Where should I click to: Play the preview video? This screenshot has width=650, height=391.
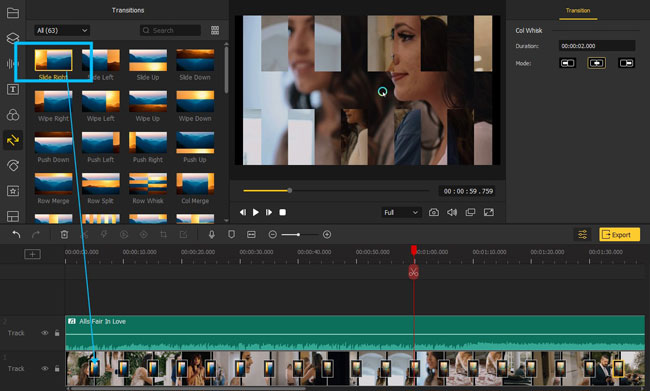(x=256, y=212)
